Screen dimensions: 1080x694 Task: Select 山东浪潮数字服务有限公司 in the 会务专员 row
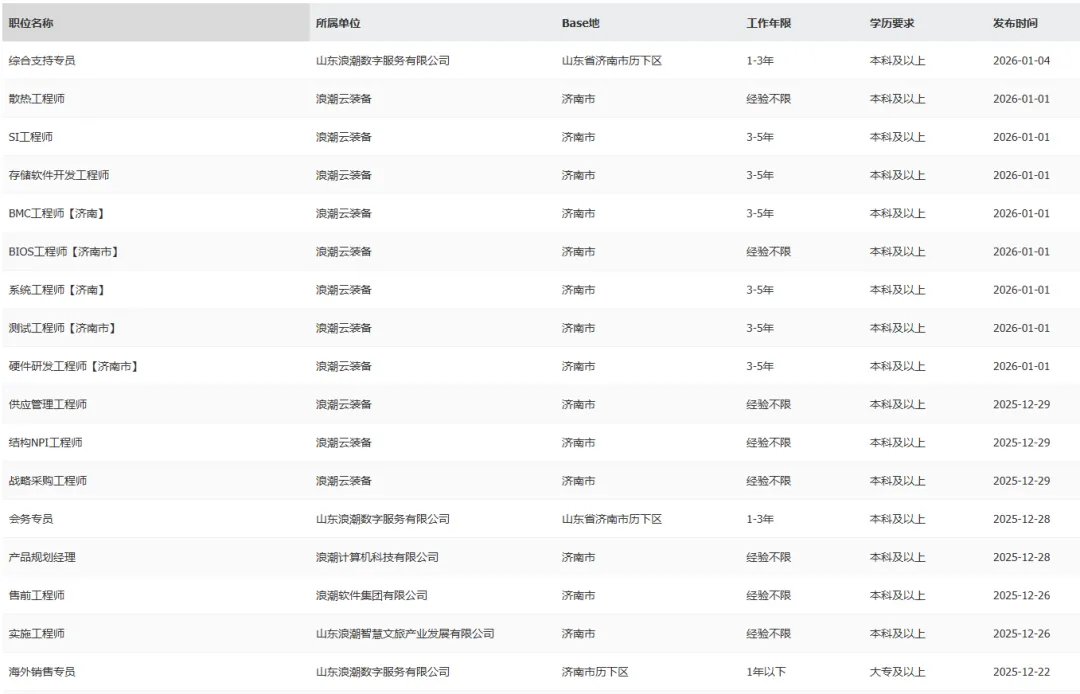pos(383,519)
